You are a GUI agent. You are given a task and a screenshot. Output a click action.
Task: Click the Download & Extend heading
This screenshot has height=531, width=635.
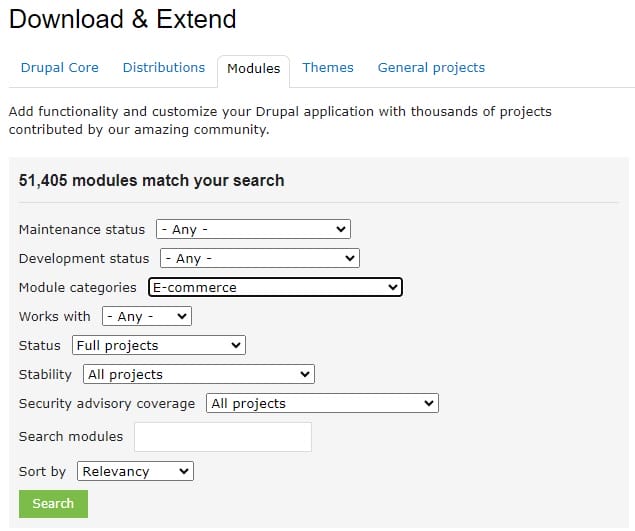[123, 19]
